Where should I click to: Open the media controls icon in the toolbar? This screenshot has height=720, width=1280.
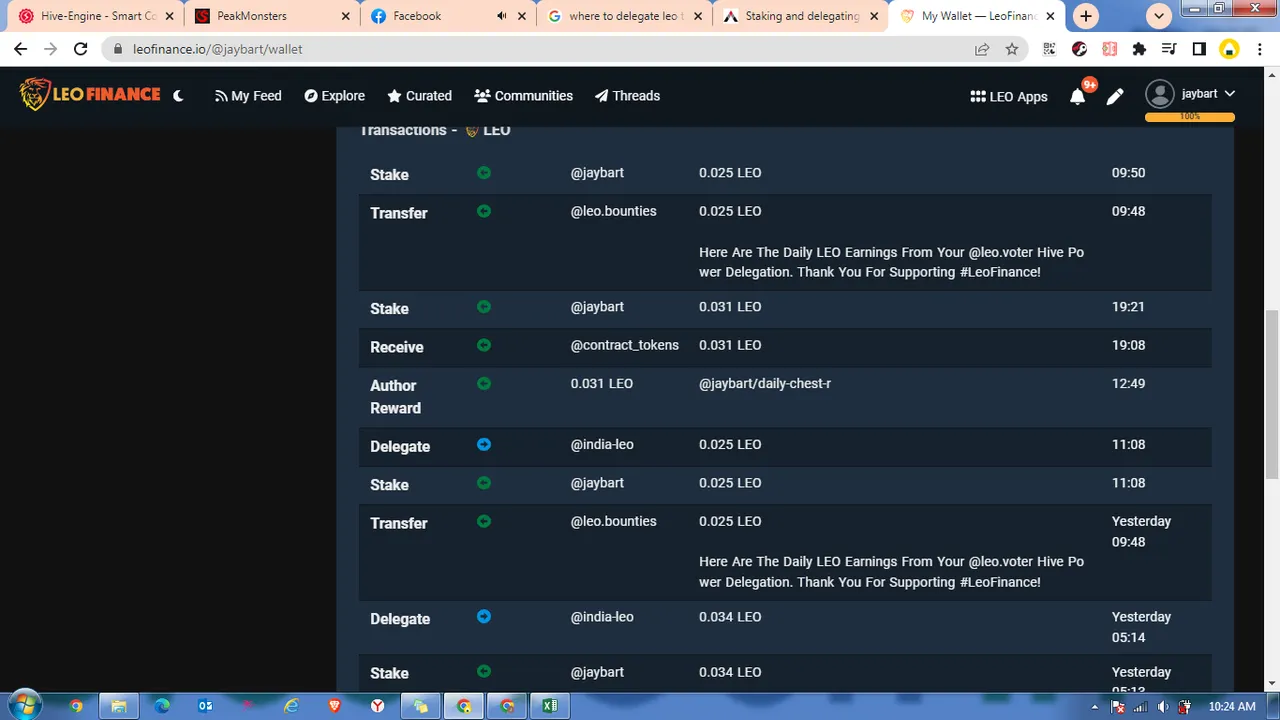tap(1169, 49)
